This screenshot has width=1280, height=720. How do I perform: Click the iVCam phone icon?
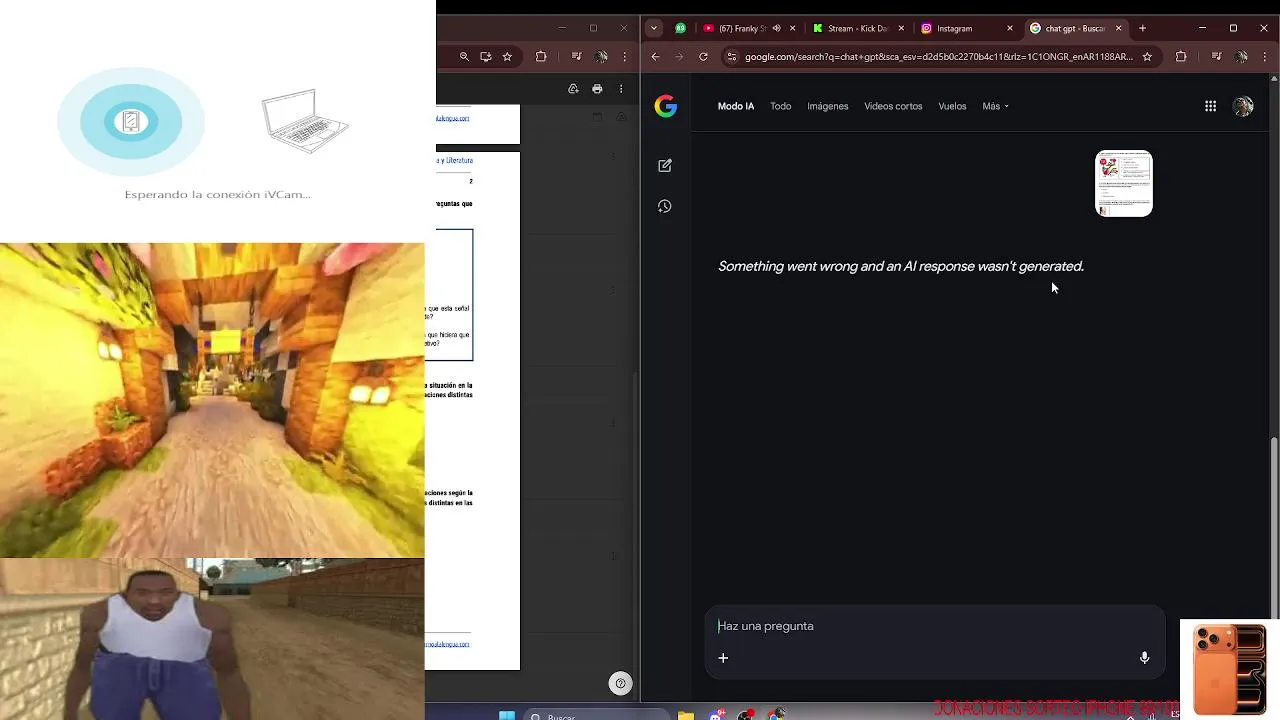pyautogui.click(x=130, y=122)
